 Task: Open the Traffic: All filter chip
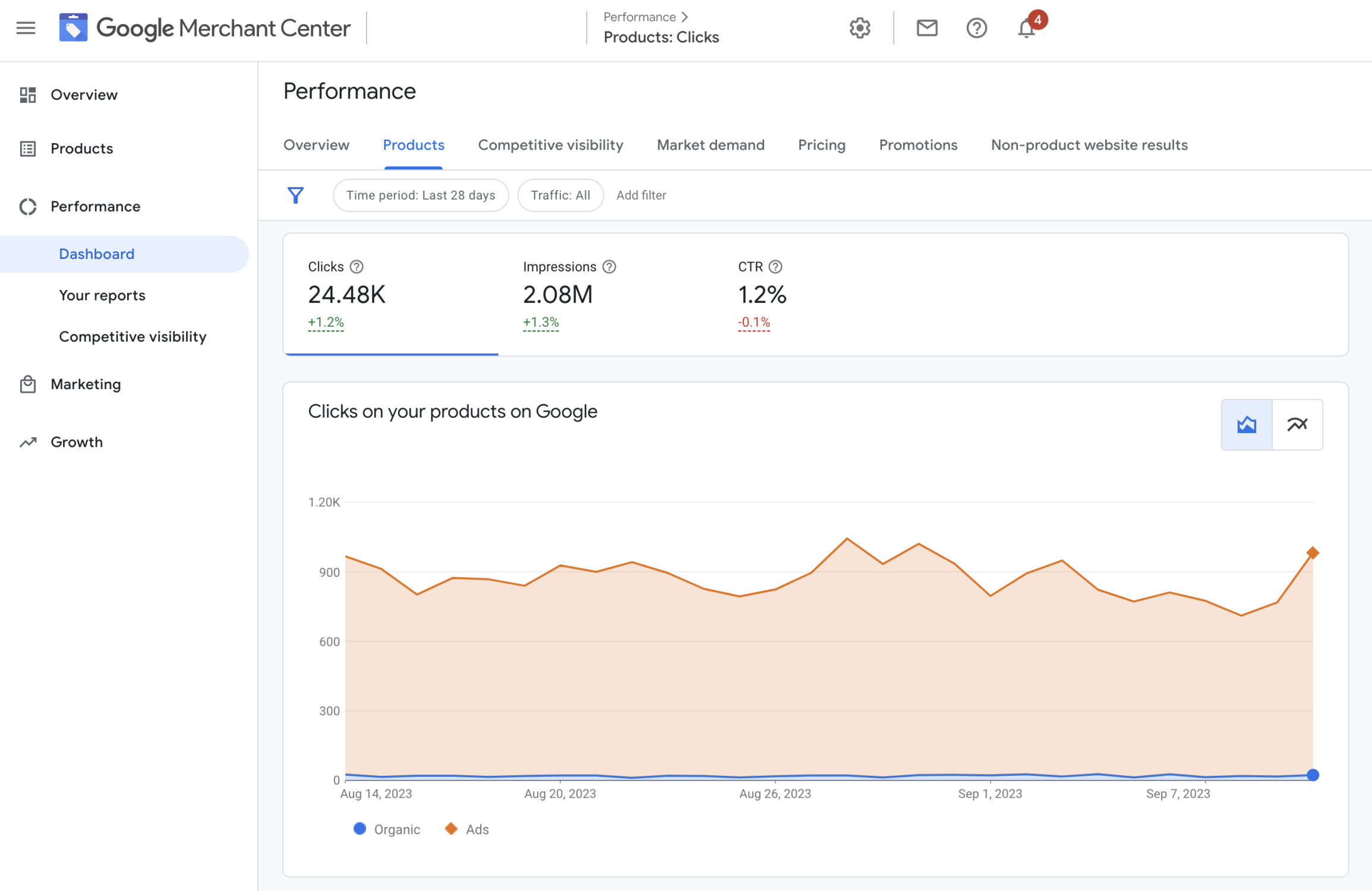point(560,195)
